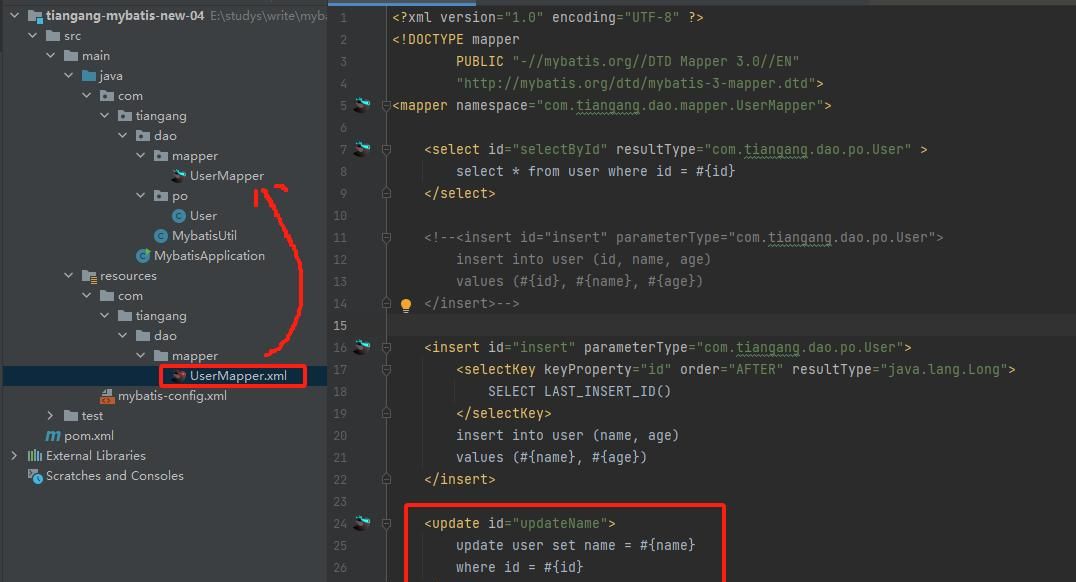1076x582 pixels.
Task: Click the gutter icon on line 16 insert
Action: coord(361,347)
